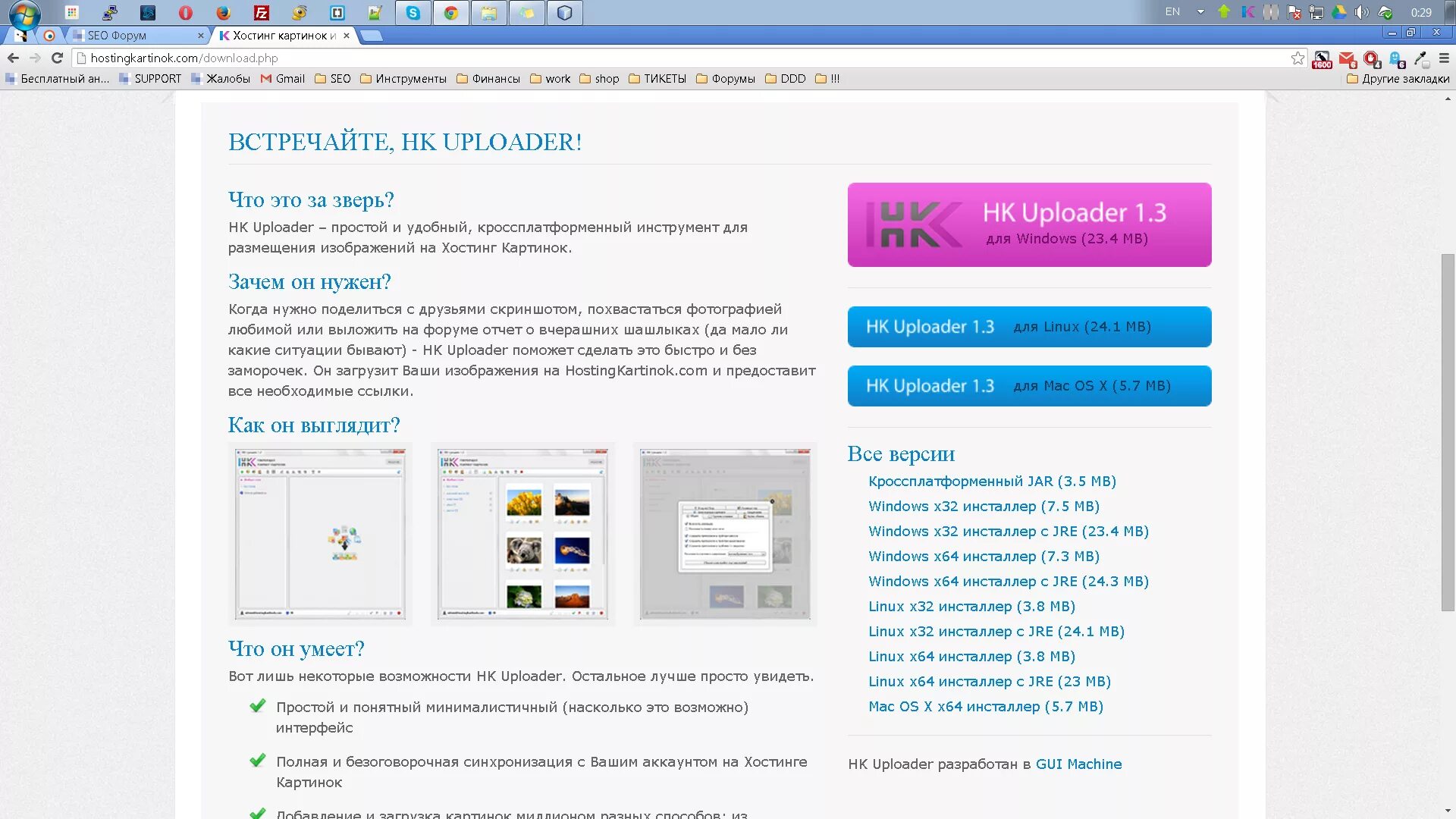Open the work bookmarks folder

pyautogui.click(x=551, y=79)
